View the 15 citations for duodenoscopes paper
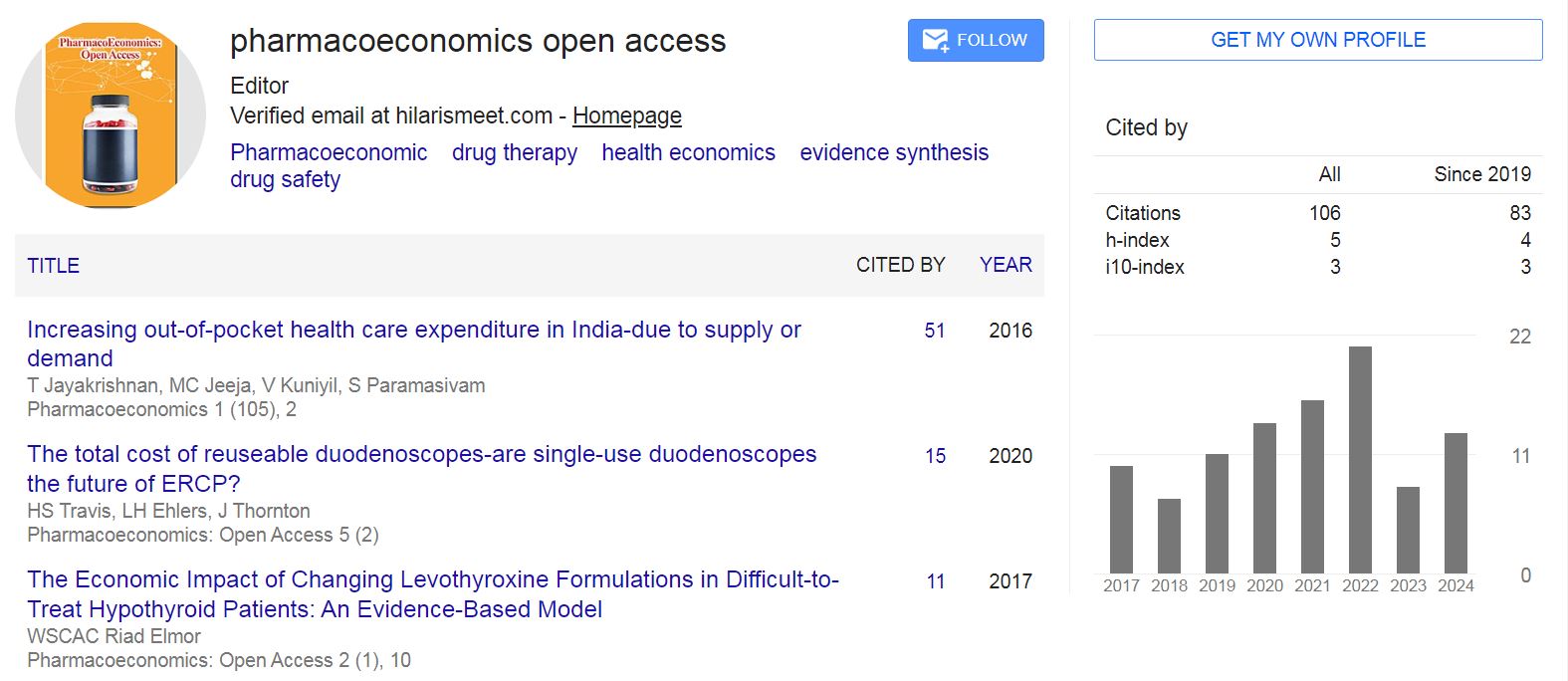The width and height of the screenshot is (1568, 681). click(935, 456)
